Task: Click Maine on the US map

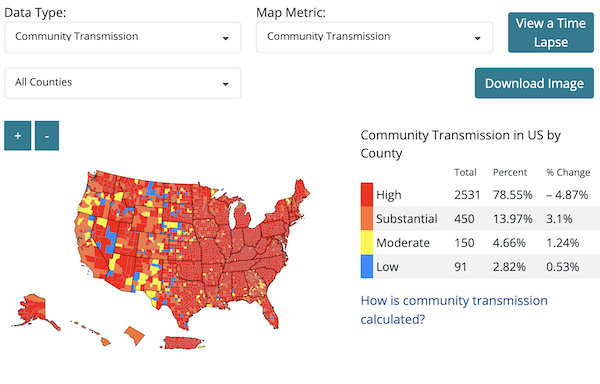Action: click(x=301, y=192)
